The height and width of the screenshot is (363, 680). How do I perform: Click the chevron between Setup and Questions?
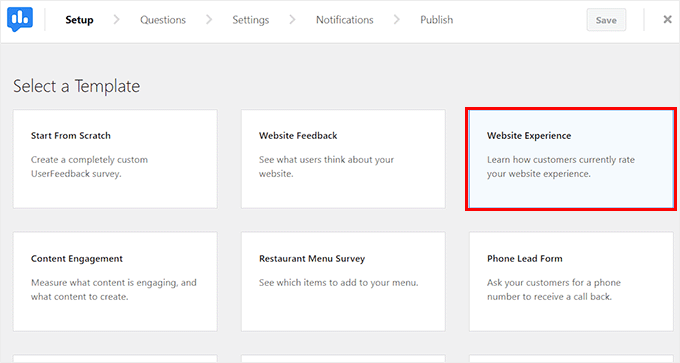[x=116, y=20]
